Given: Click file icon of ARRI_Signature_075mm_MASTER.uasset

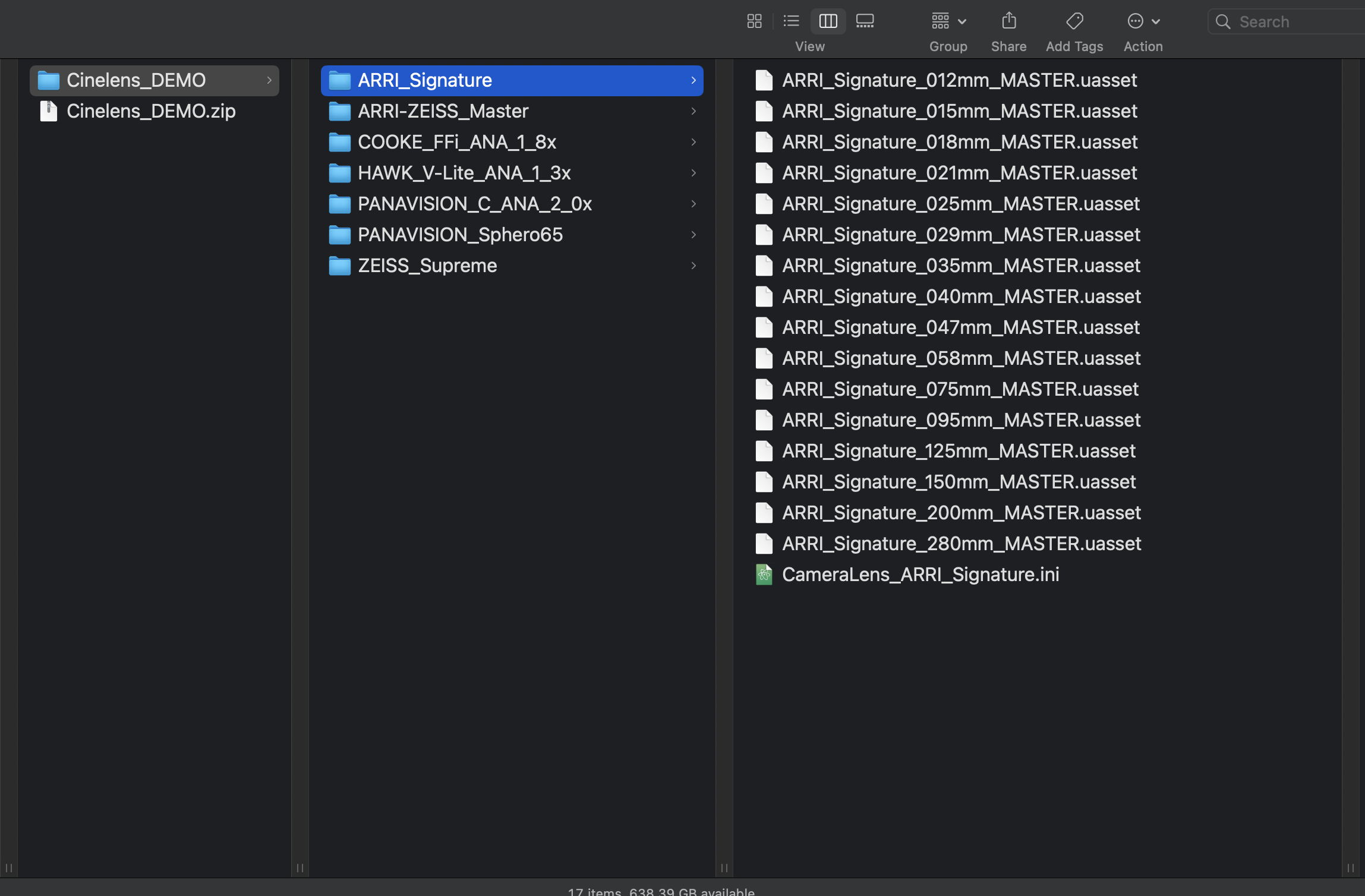Looking at the screenshot, I should [764, 389].
